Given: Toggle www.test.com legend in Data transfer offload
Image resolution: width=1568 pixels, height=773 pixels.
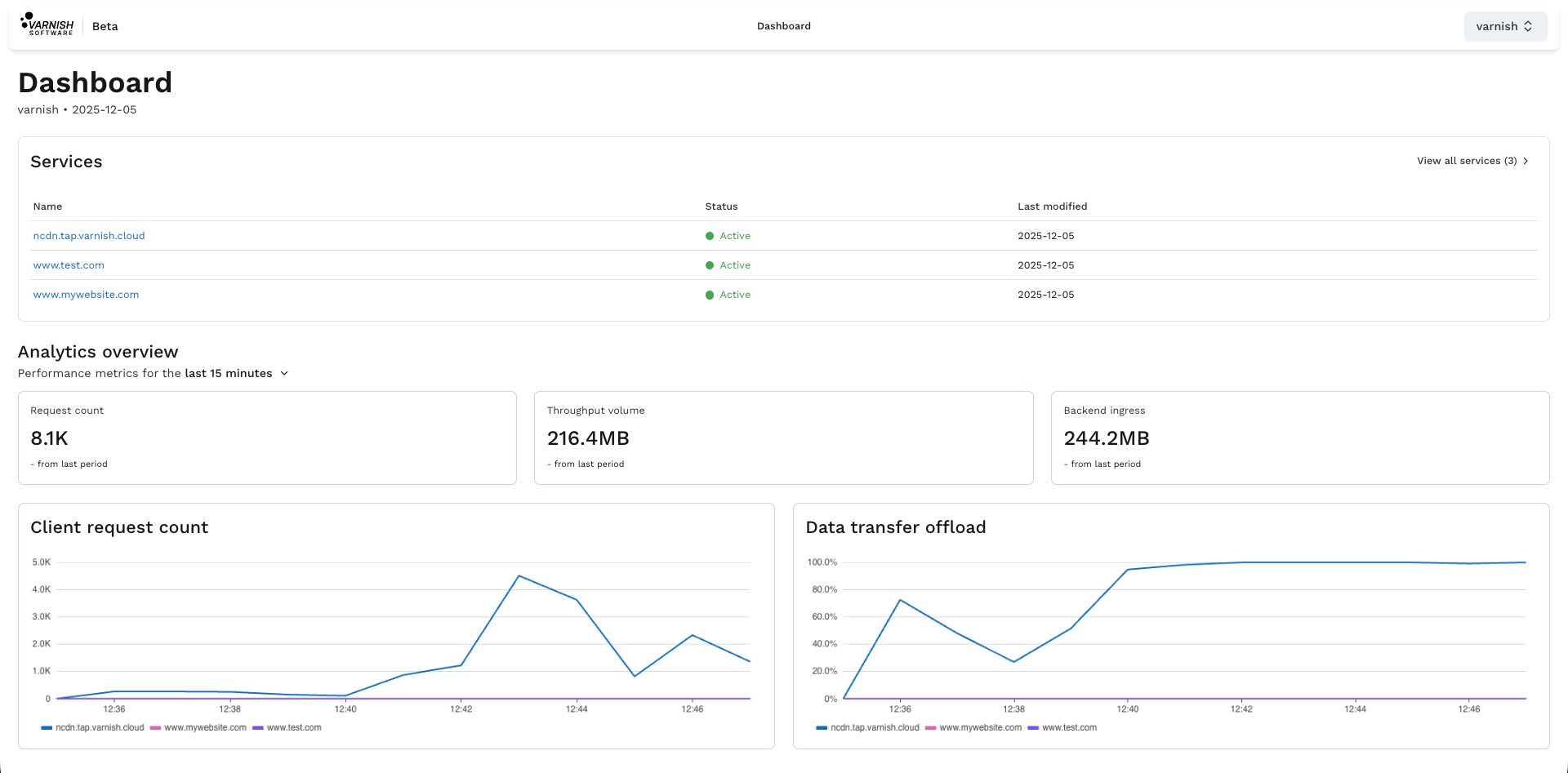Looking at the screenshot, I should click(x=1062, y=727).
